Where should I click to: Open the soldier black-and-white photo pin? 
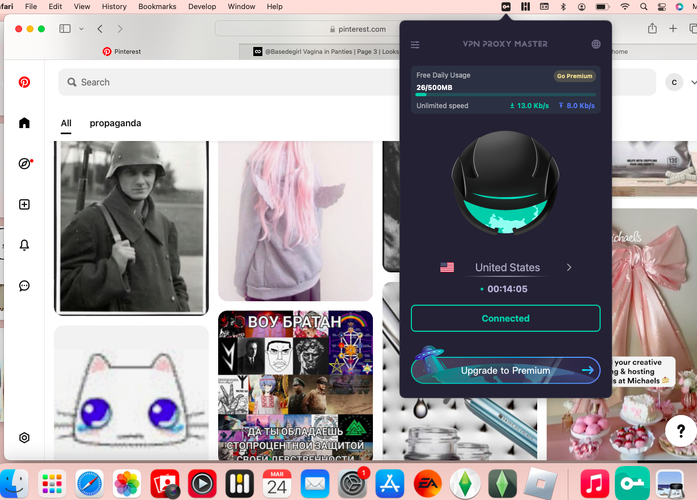(131, 228)
